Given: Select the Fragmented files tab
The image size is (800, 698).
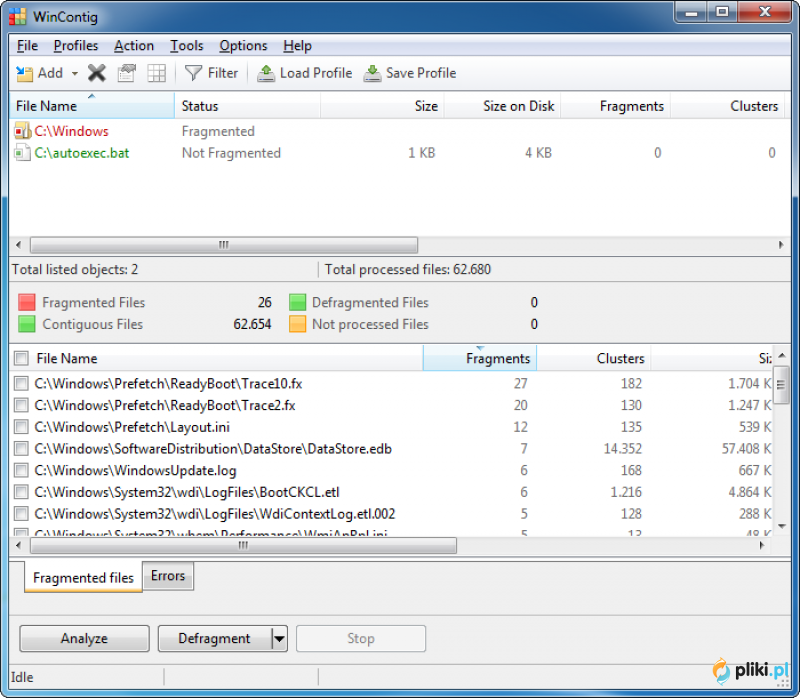Looking at the screenshot, I should [x=83, y=577].
